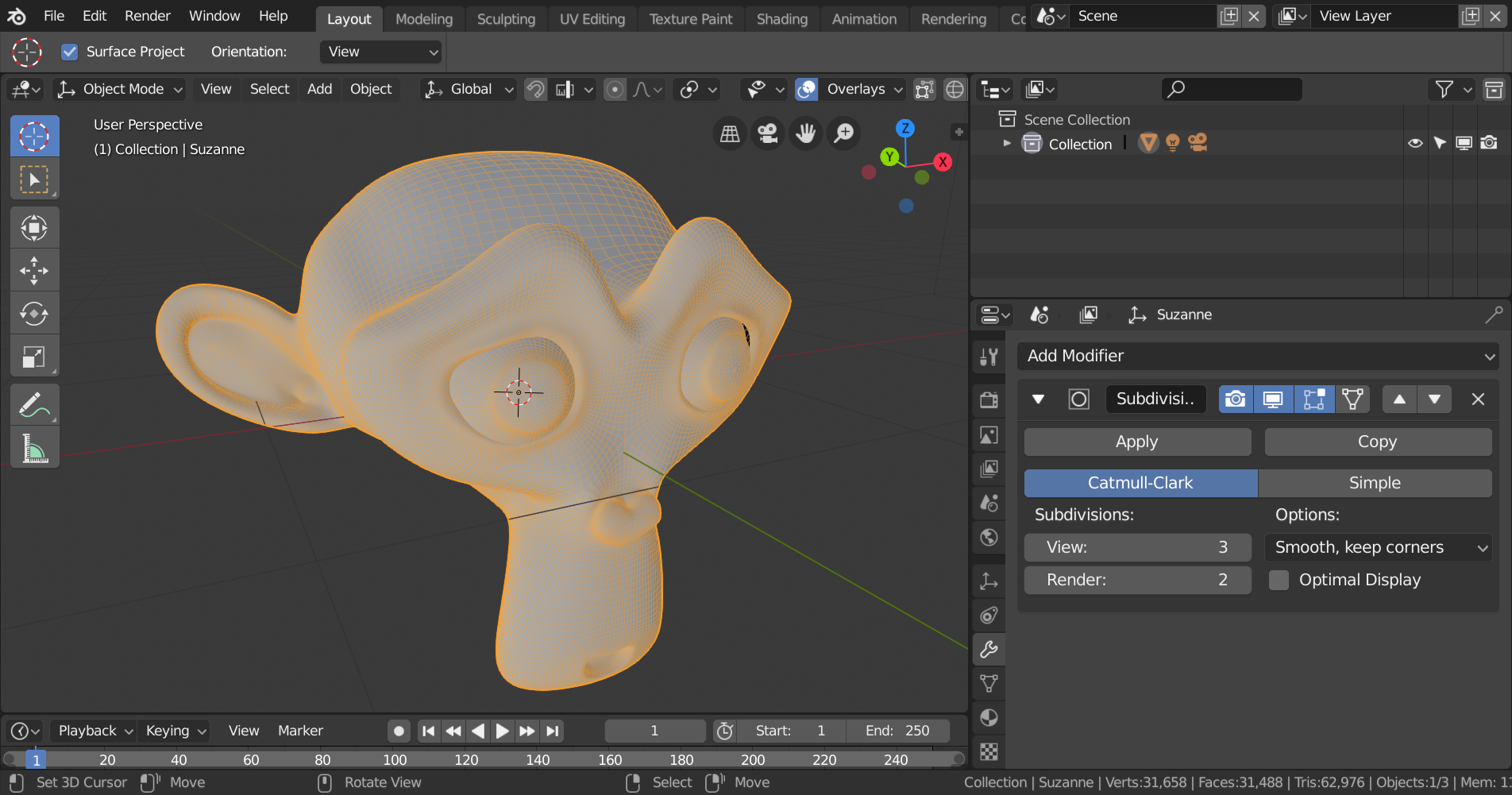This screenshot has height=795, width=1512.
Task: Toggle Collection selectability arrow icon
Action: pos(1440,143)
